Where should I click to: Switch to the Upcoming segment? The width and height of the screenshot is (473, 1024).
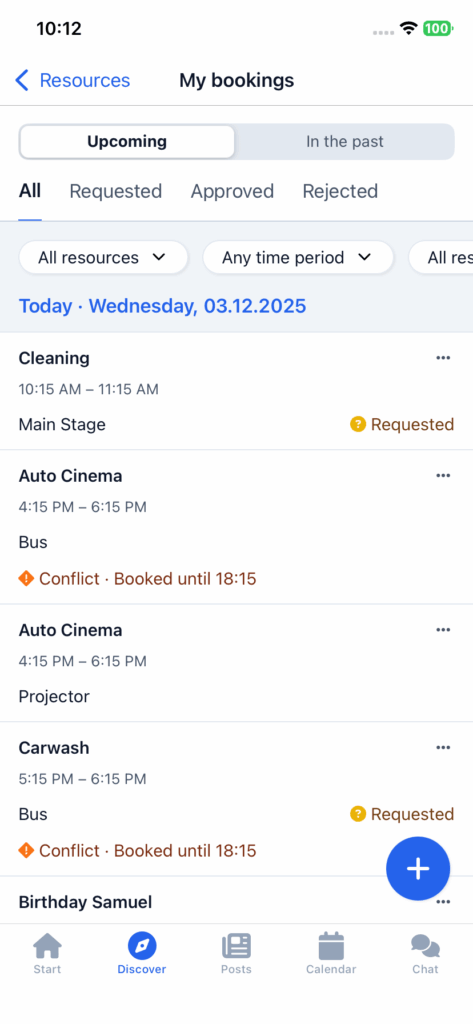point(127,142)
